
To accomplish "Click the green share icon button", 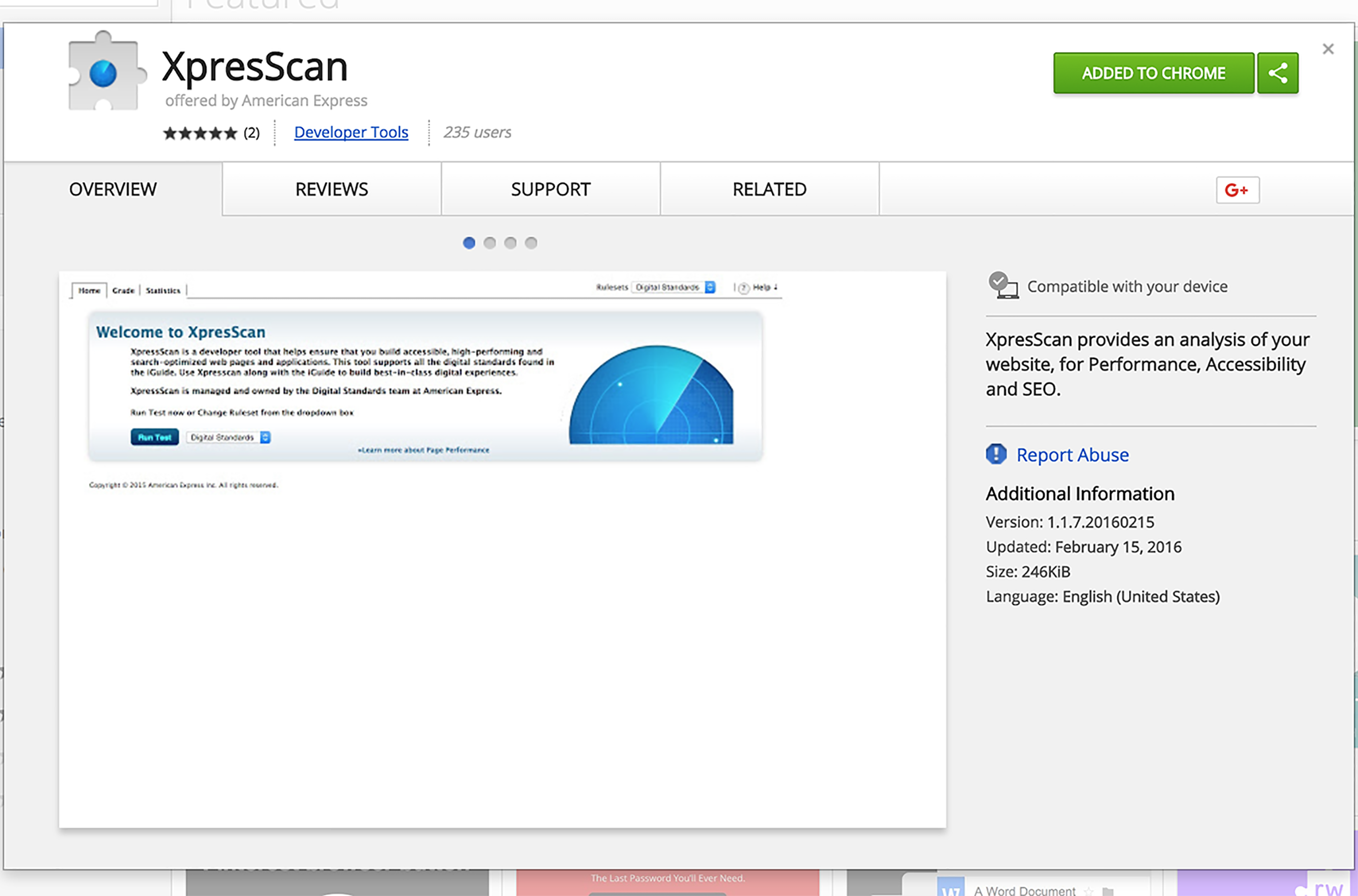I will tap(1278, 73).
